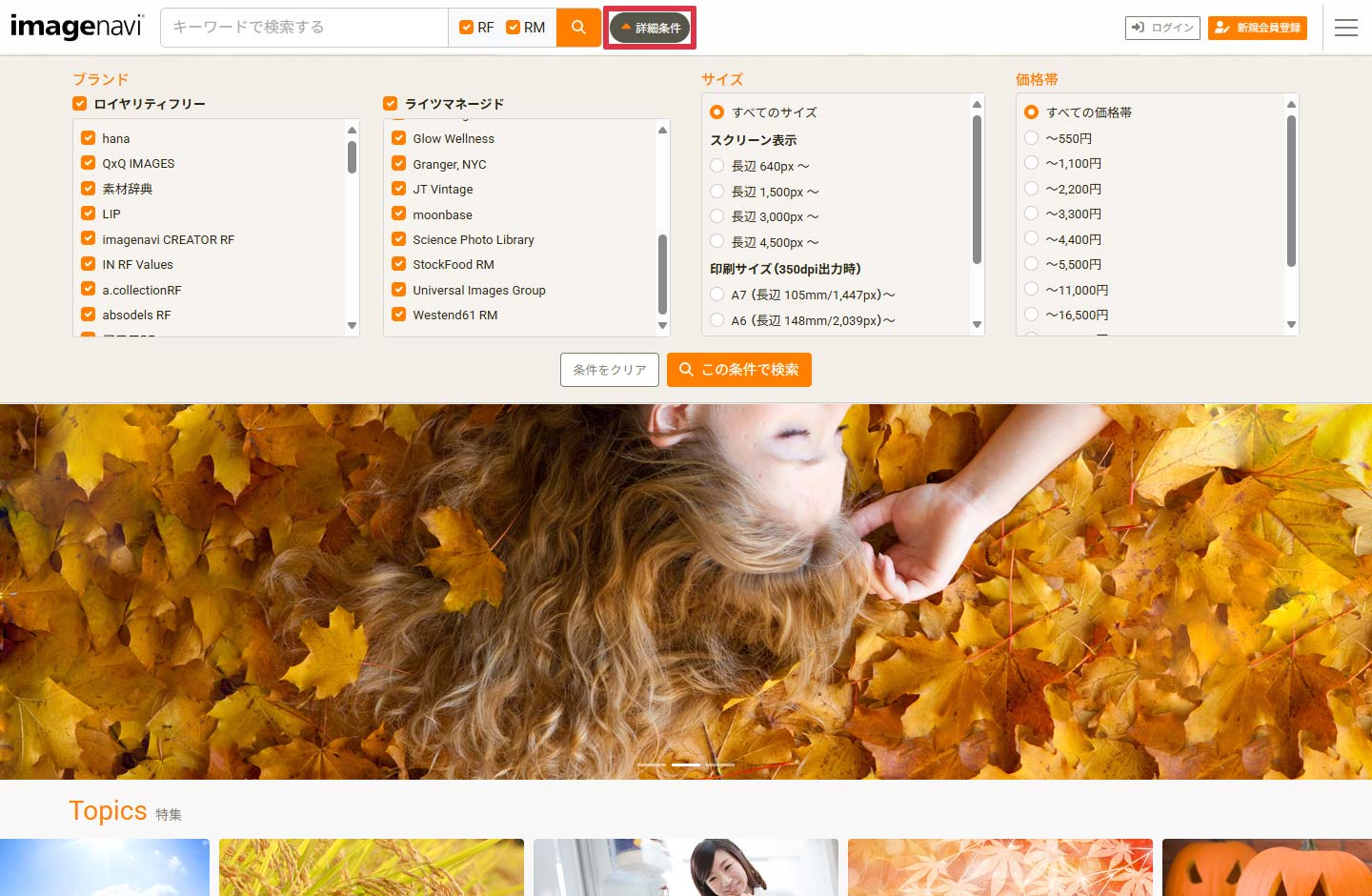Select the ~3,300円 price range

point(1031,214)
